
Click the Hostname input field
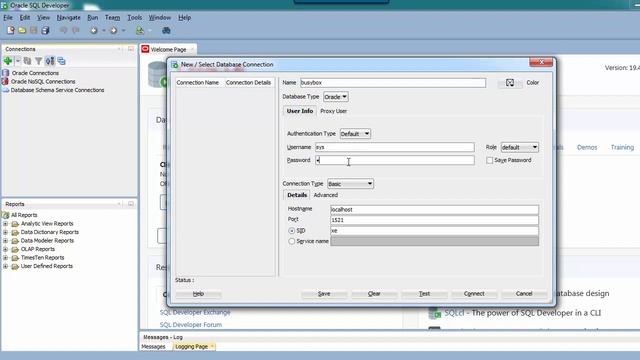[x=434, y=210]
